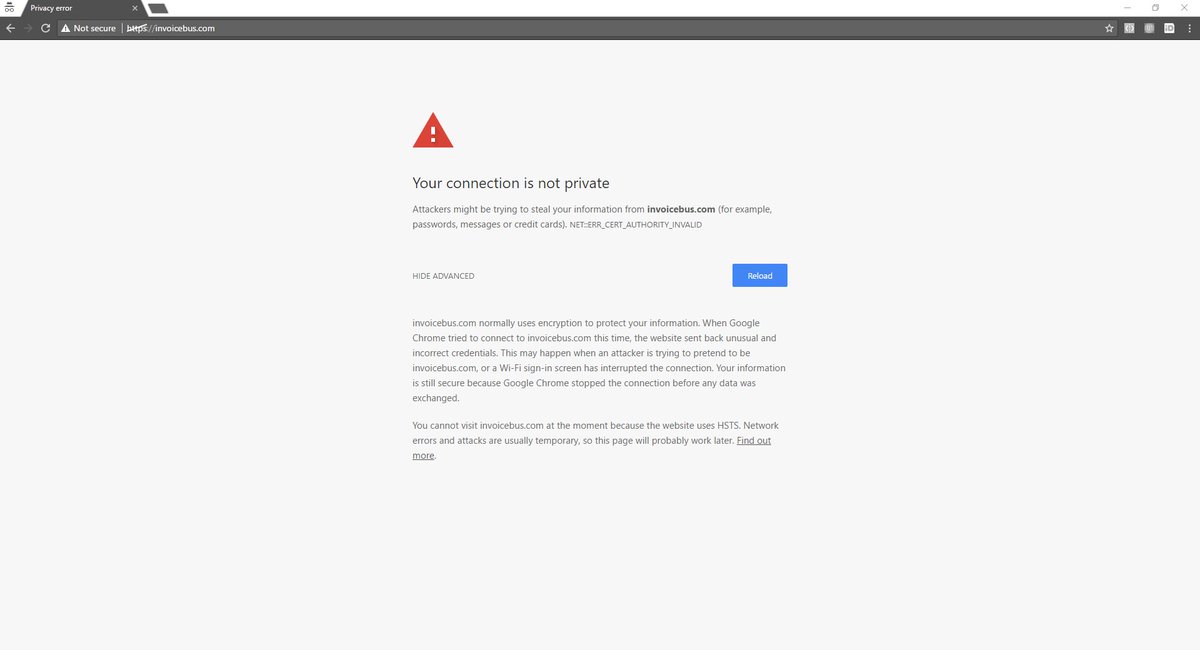Click the forward navigation arrow
The height and width of the screenshot is (650, 1200).
[x=27, y=28]
